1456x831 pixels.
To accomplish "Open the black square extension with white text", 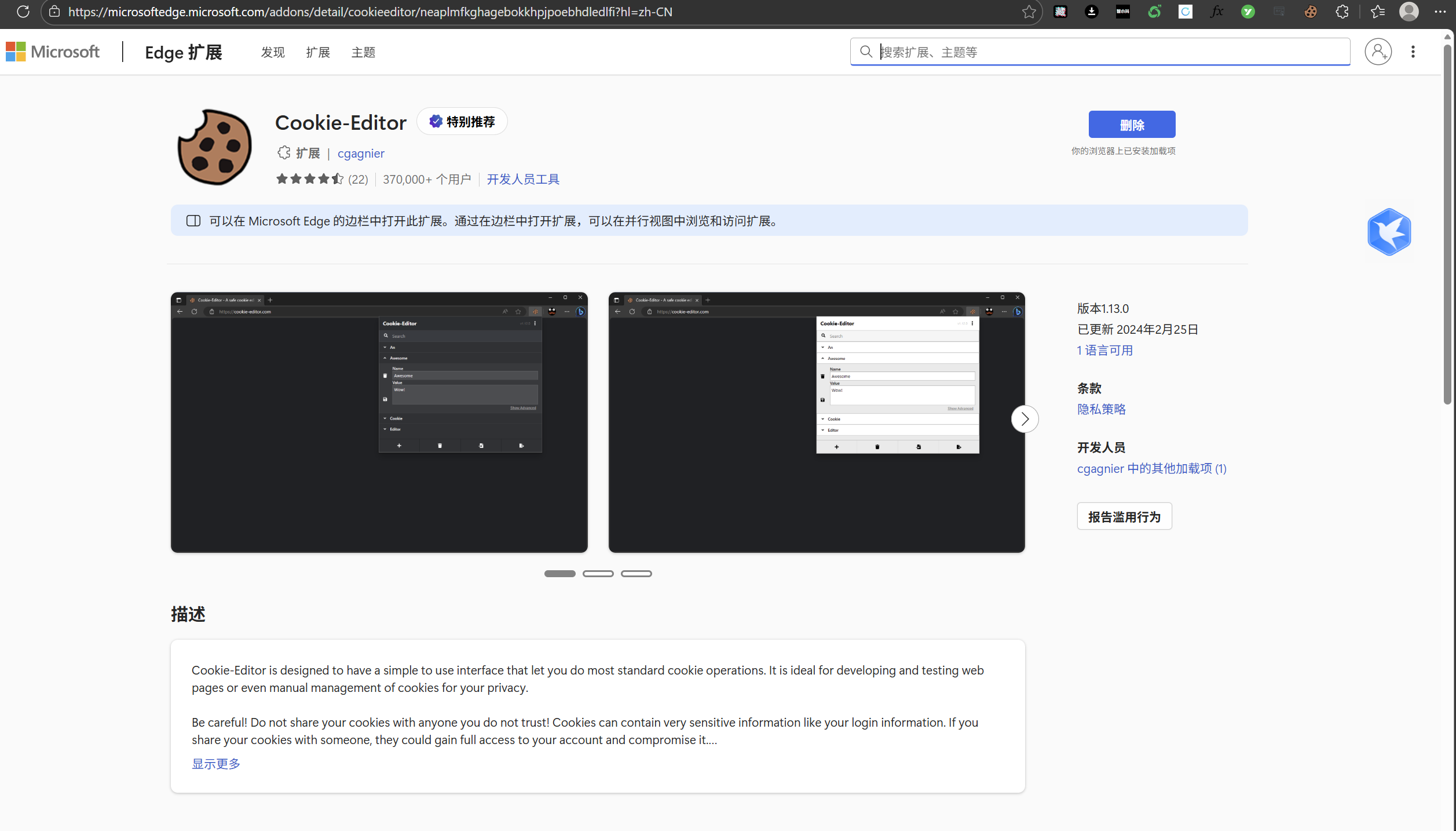I will click(1123, 12).
